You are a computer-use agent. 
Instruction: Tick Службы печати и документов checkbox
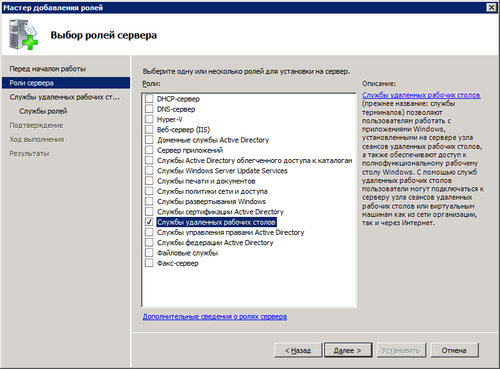[149, 181]
